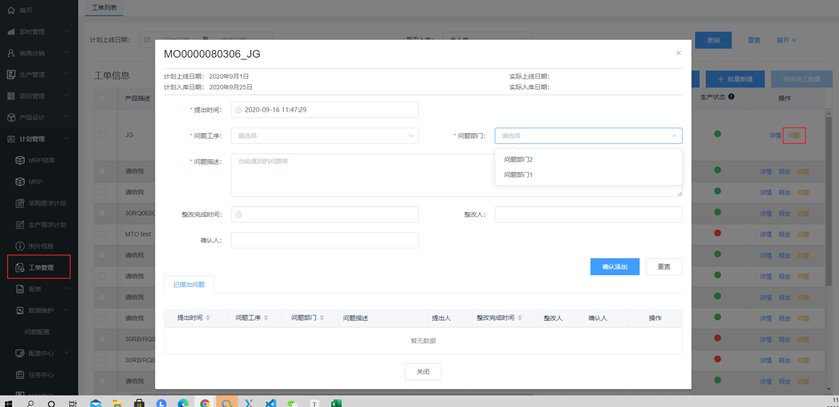Sort the table by 提出时间 column arrows
The height and width of the screenshot is (407, 839).
pyautogui.click(x=206, y=318)
